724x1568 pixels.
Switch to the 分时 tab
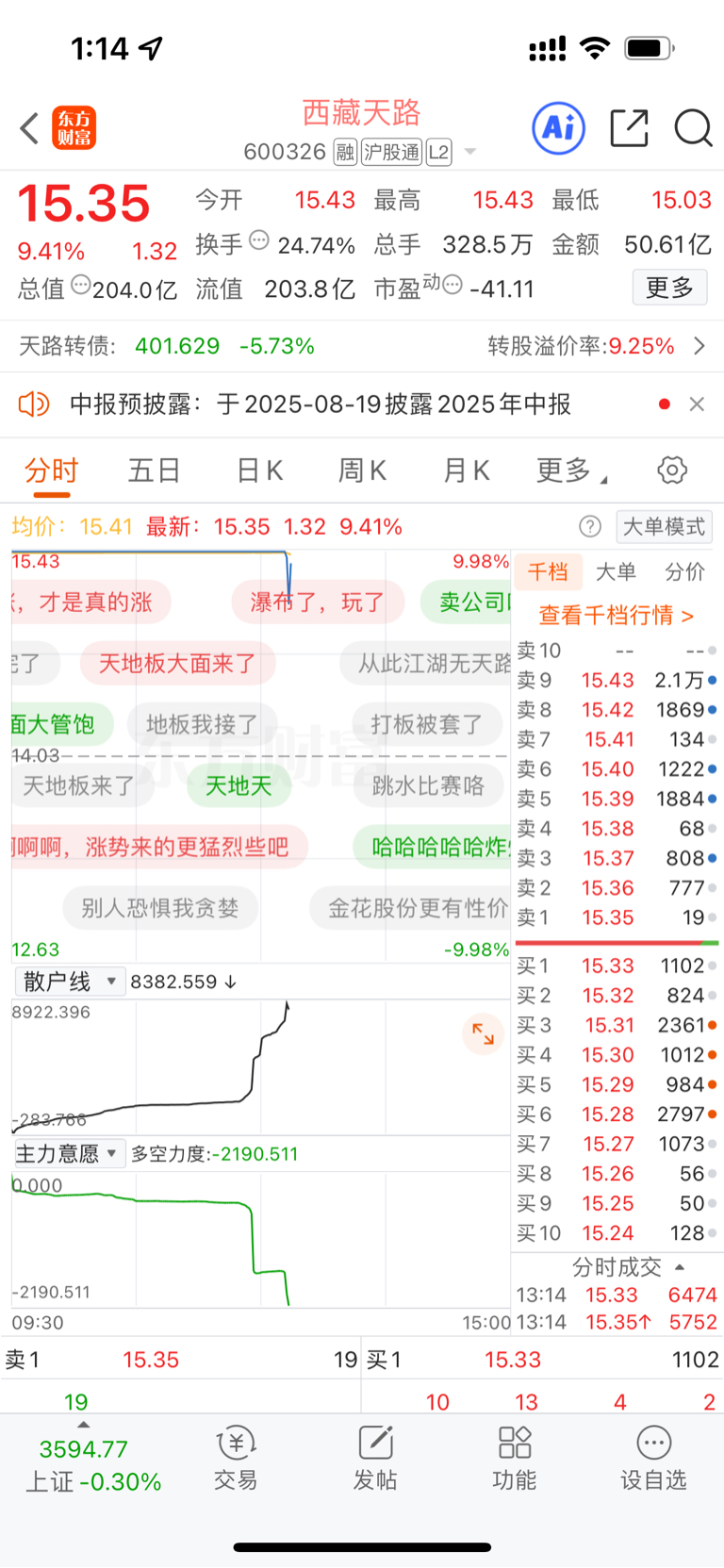point(51,470)
